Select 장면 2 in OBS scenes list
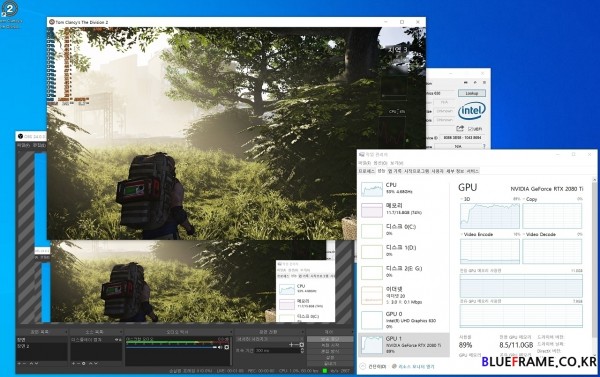Viewport: 600px width, 377px height. coord(41,346)
